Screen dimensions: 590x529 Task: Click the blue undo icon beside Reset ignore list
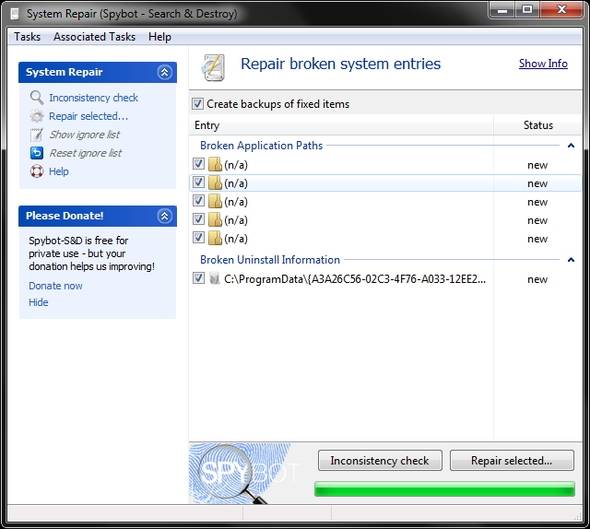pyautogui.click(x=36, y=153)
